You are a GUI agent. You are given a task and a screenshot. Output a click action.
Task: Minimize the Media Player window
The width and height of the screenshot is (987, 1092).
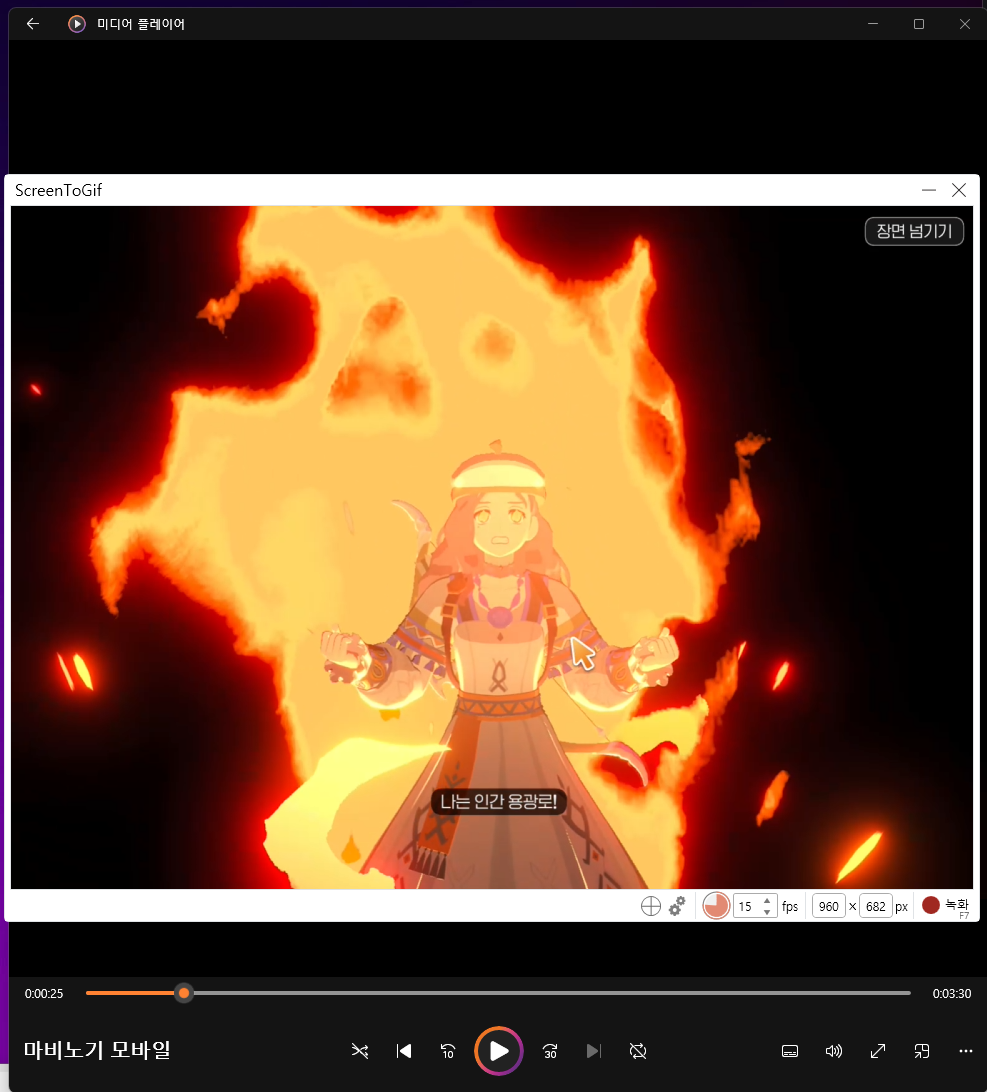873,24
